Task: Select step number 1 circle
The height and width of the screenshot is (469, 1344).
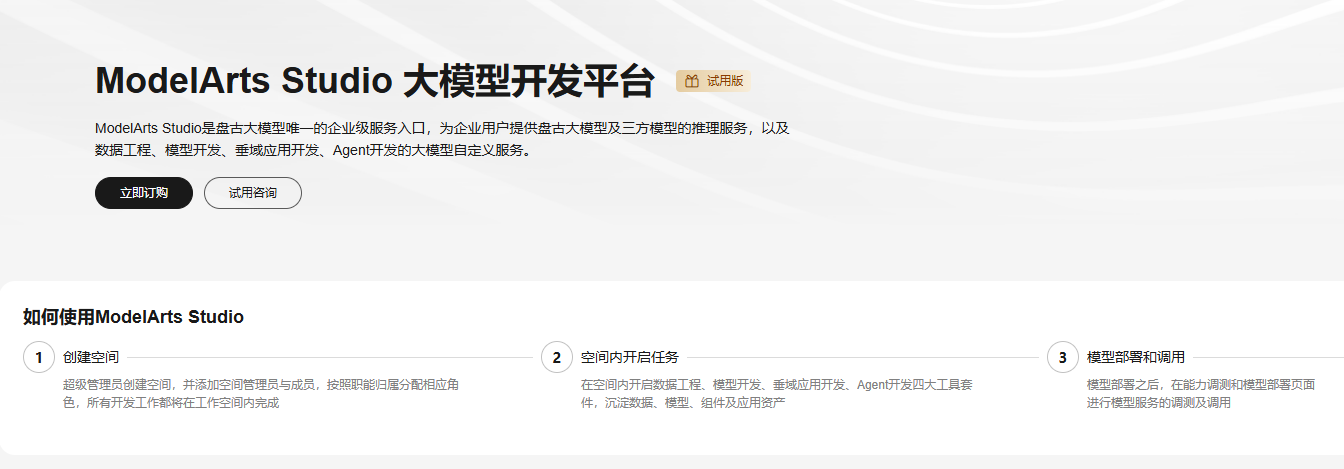Action: pyautogui.click(x=38, y=357)
